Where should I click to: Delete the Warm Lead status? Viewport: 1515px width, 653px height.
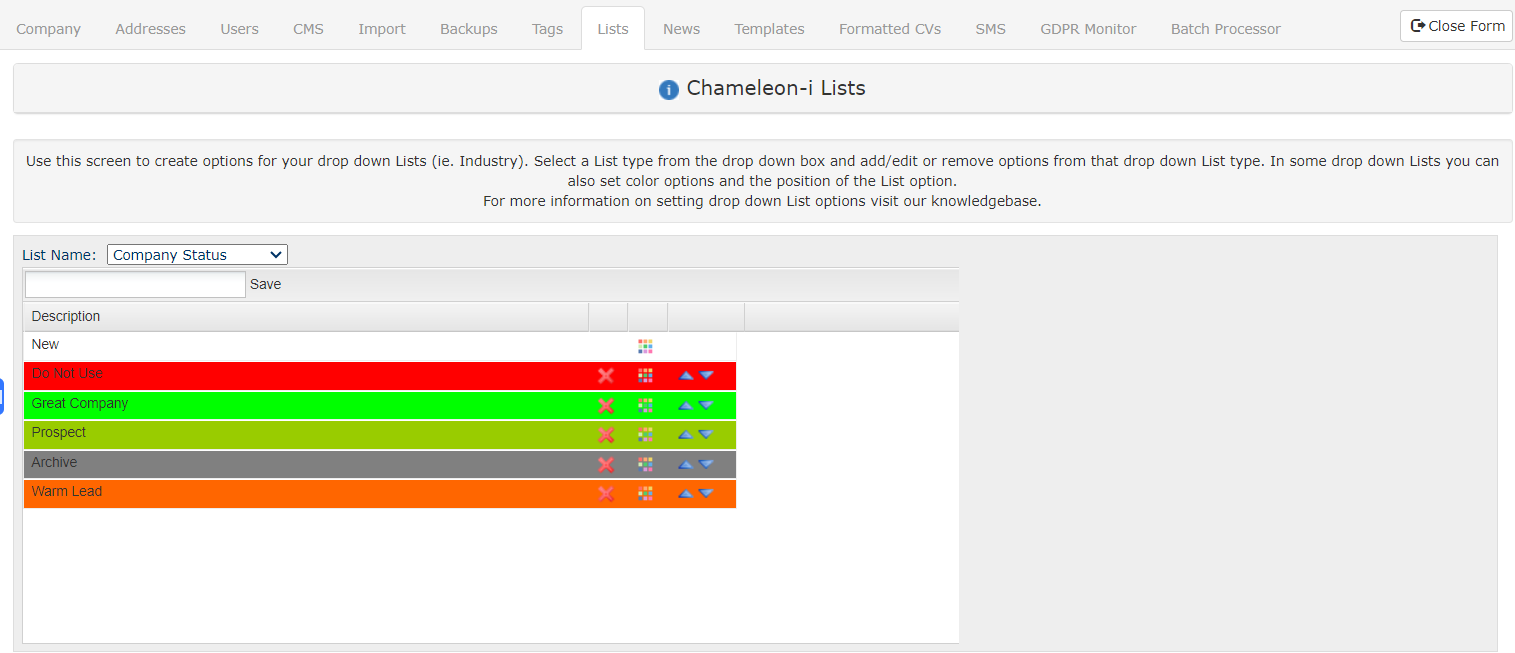pyautogui.click(x=605, y=494)
